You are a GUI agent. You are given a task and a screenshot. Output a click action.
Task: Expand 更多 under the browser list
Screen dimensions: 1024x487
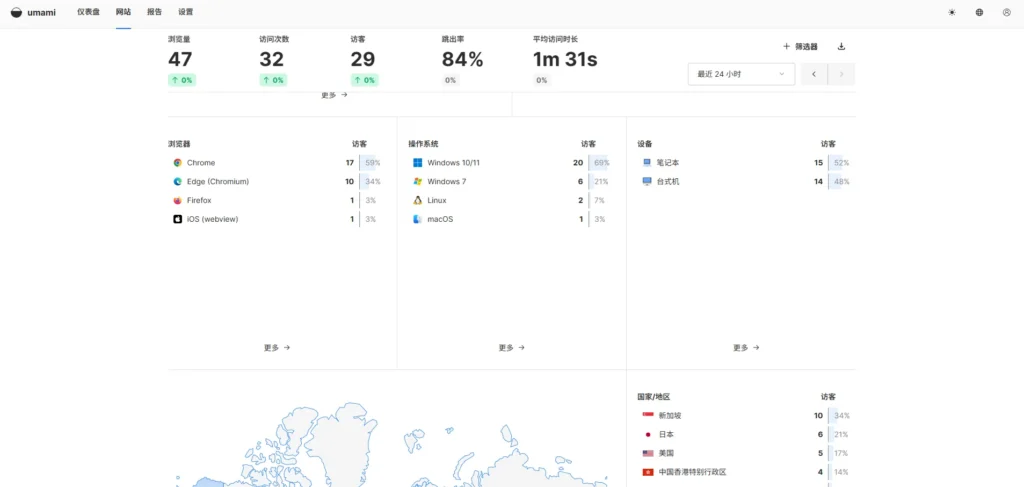pyautogui.click(x=277, y=348)
